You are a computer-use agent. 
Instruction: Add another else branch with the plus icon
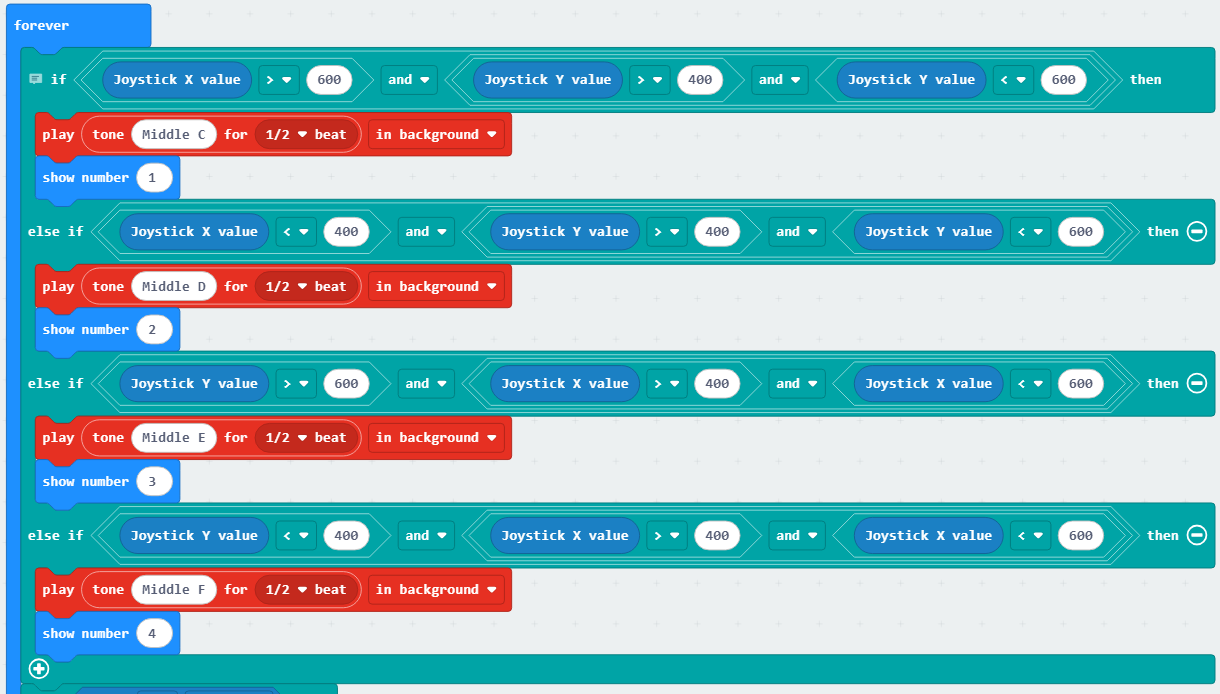coord(39,668)
